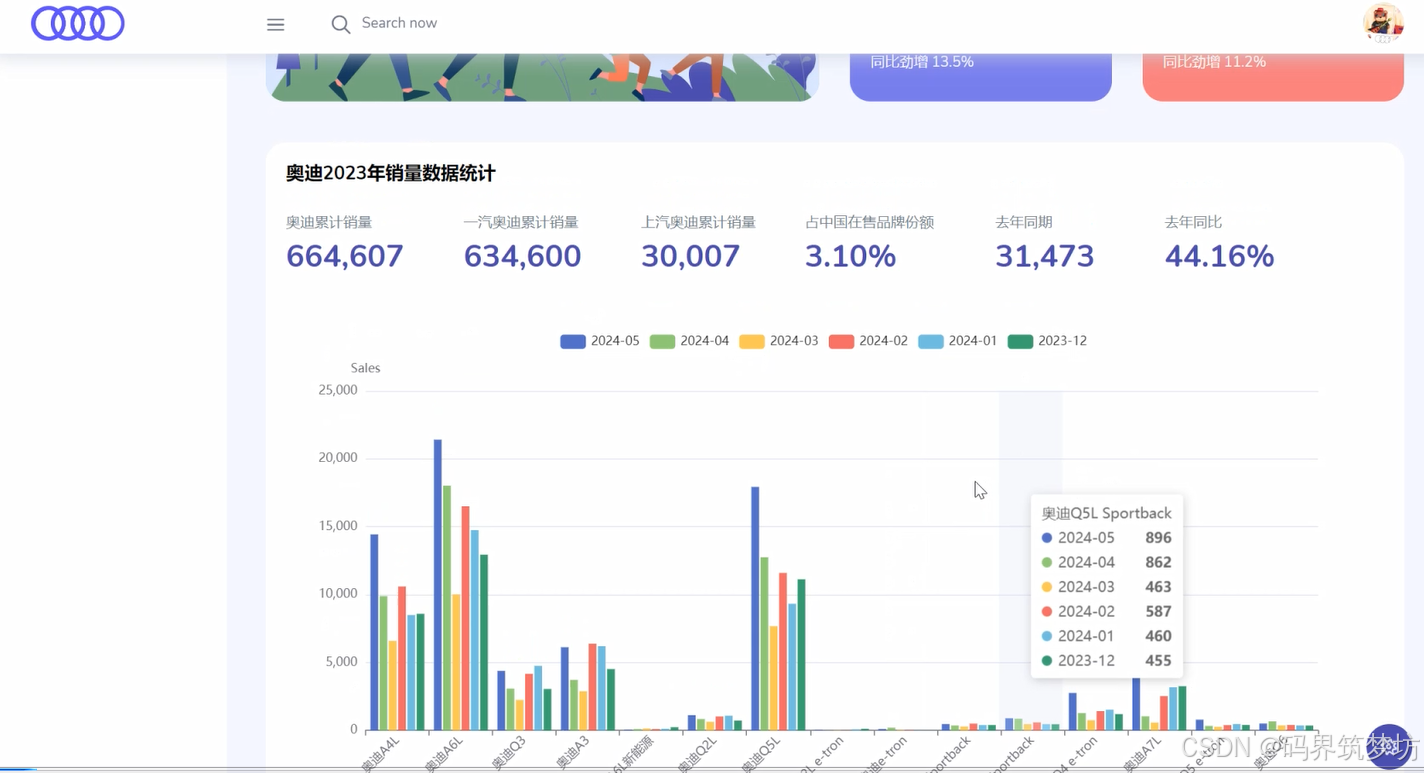
Task: Click the 奥迪2023年销量数据统计 heading
Action: pyautogui.click(x=391, y=173)
